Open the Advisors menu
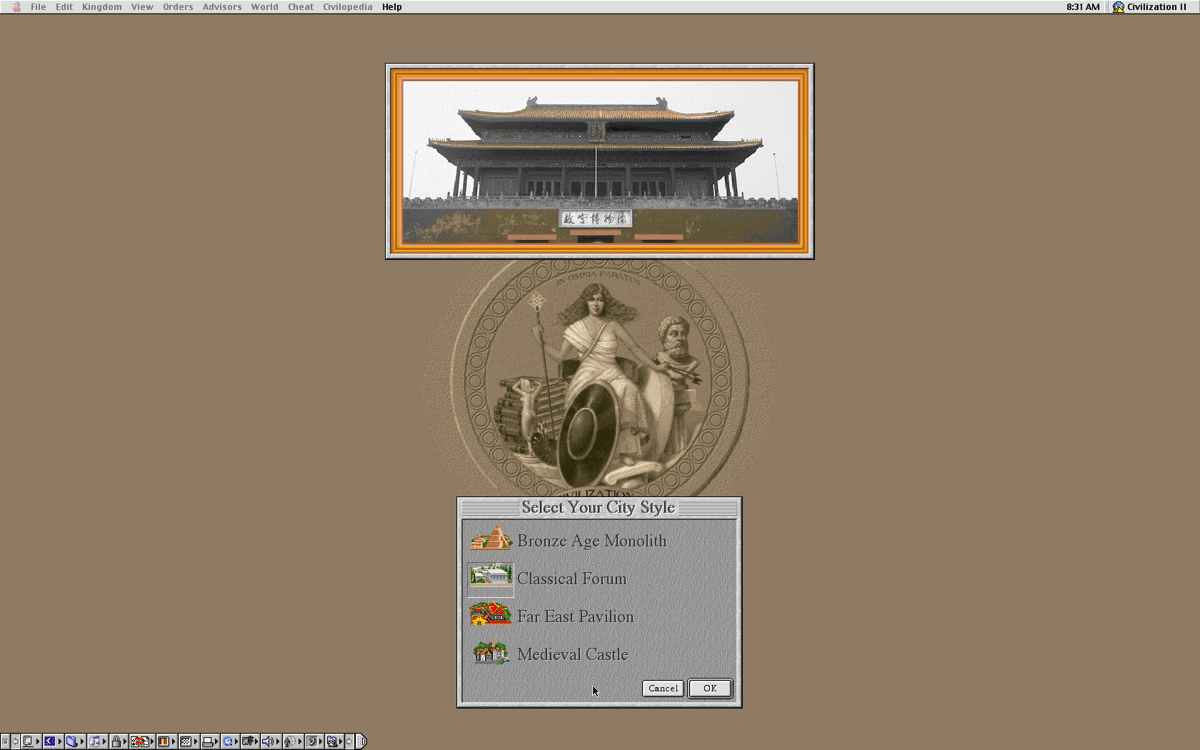The width and height of the screenshot is (1200, 750). coord(222,7)
